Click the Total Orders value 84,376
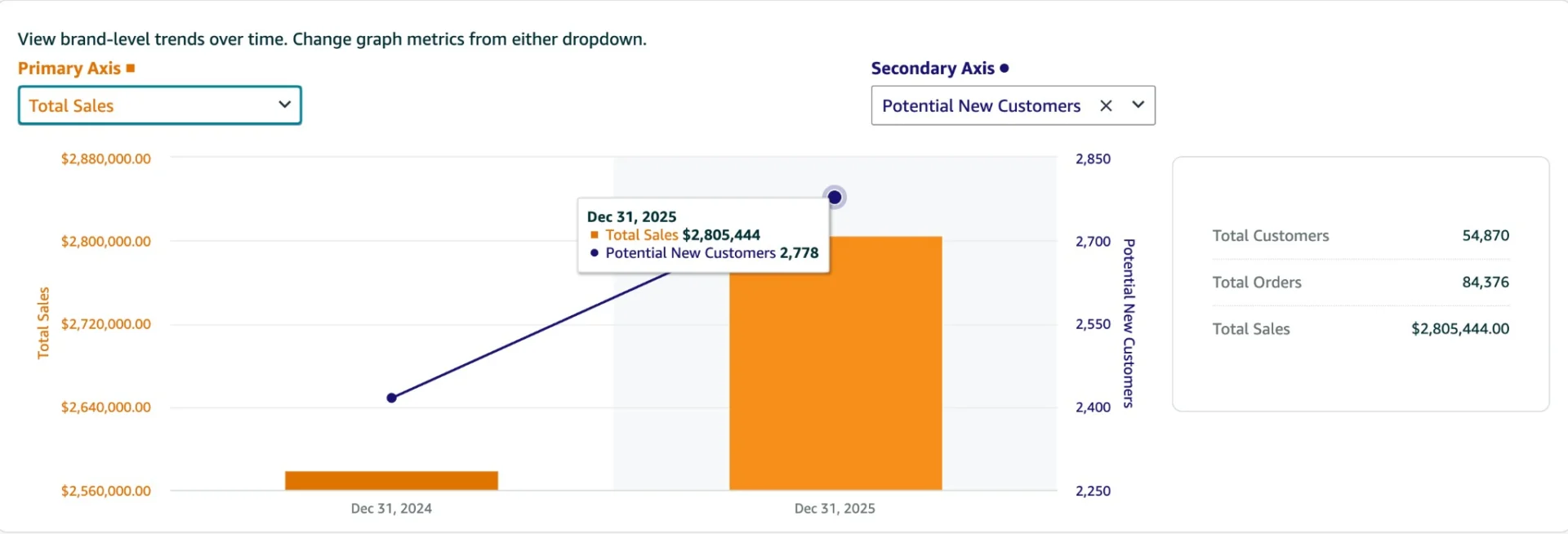Viewport: 1568px width, 534px height. (1485, 283)
